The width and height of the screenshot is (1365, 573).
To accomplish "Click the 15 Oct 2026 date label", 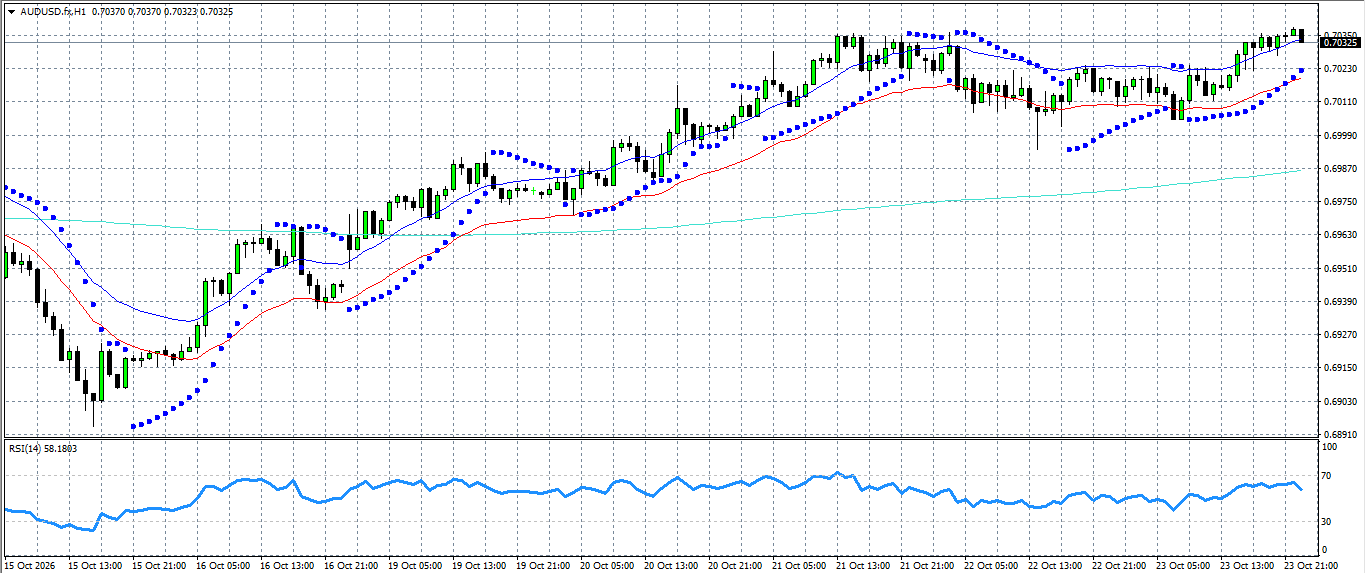I will [28, 565].
